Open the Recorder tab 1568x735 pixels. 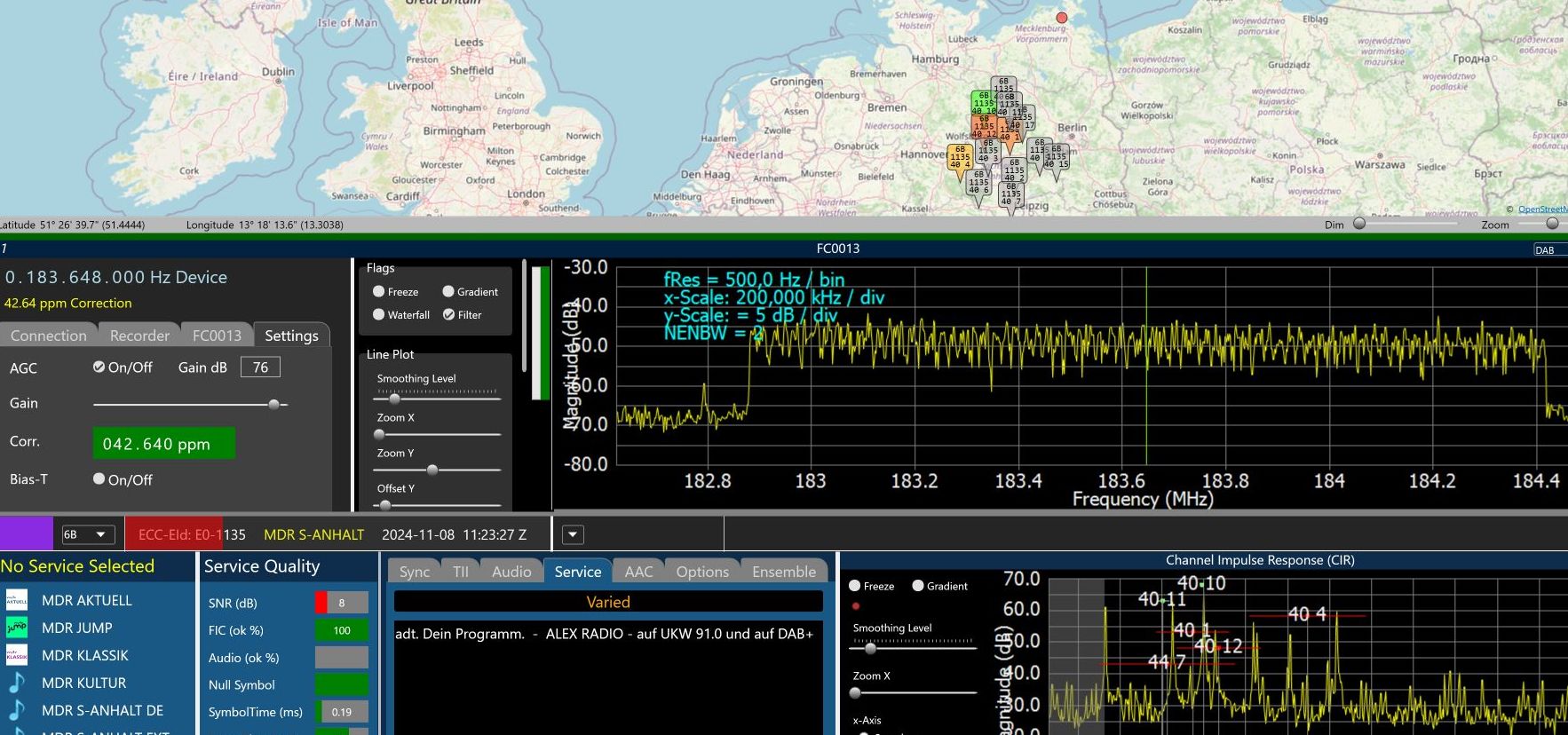tap(139, 336)
